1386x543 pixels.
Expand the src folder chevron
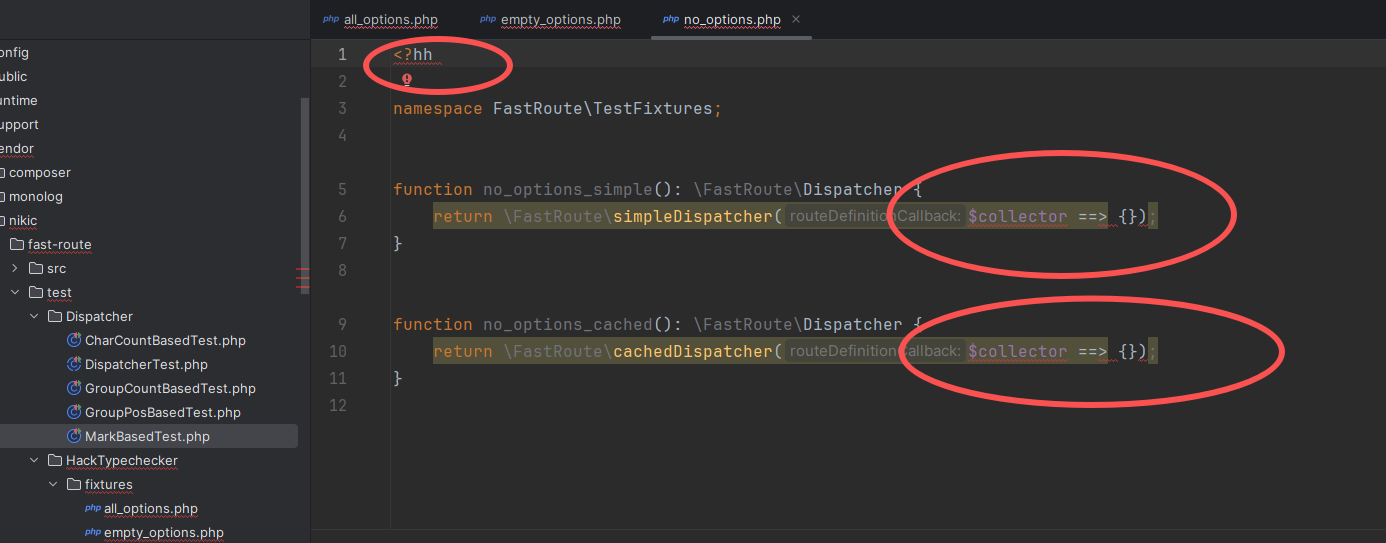15,269
